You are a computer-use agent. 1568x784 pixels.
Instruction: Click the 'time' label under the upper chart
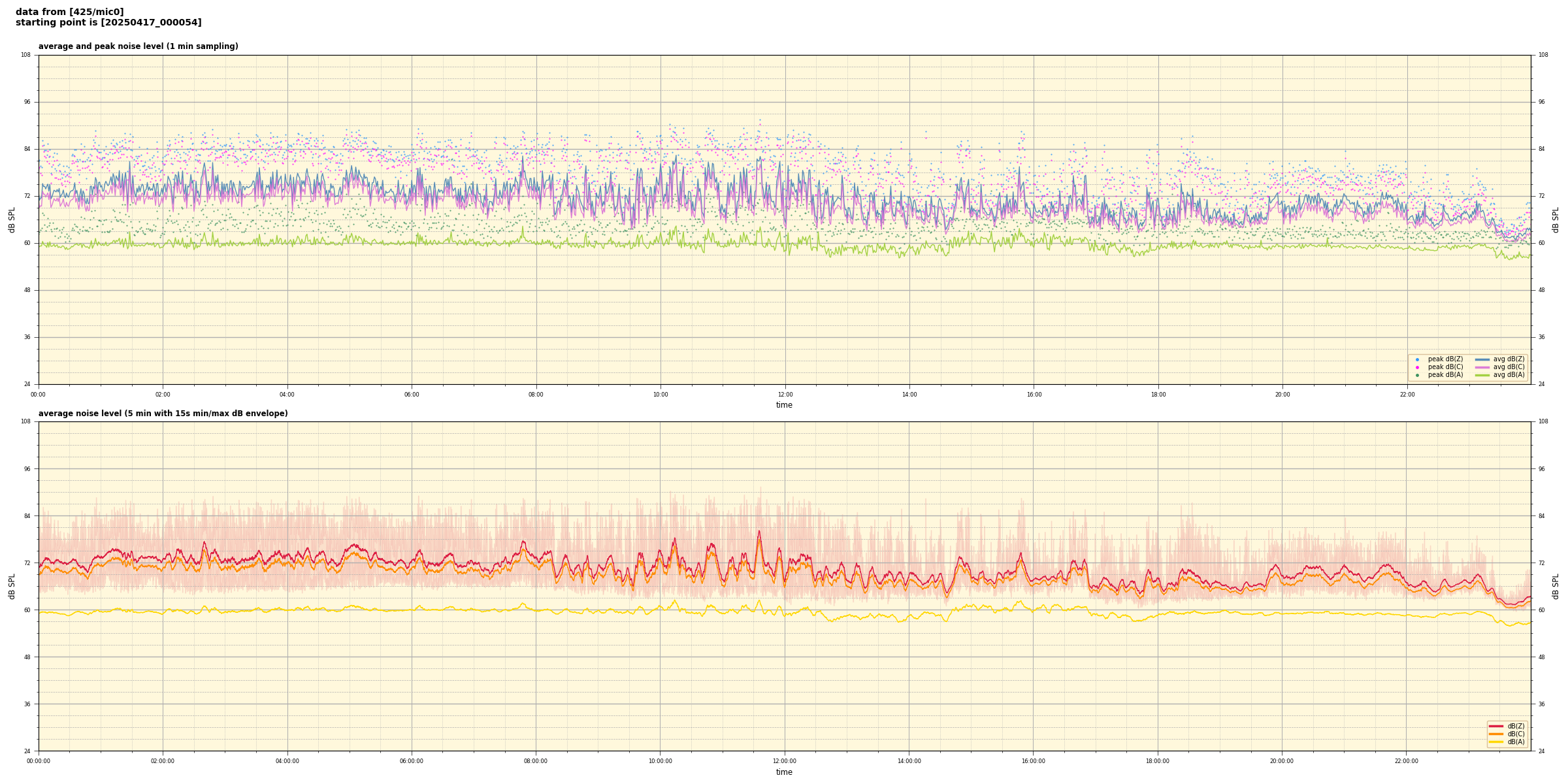click(x=784, y=405)
